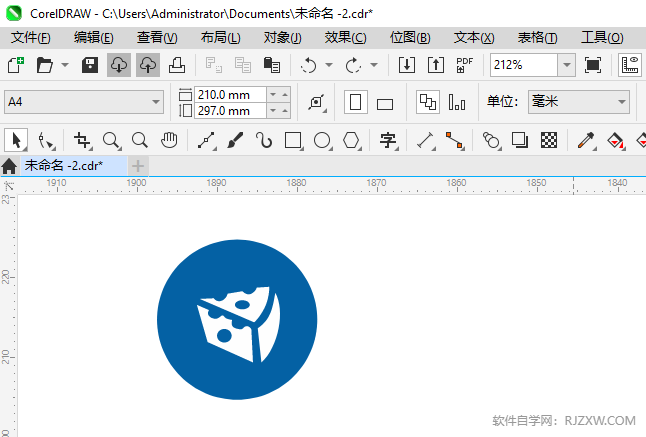Select the Freehand line tool
The height and width of the screenshot is (437, 646).
(206, 140)
